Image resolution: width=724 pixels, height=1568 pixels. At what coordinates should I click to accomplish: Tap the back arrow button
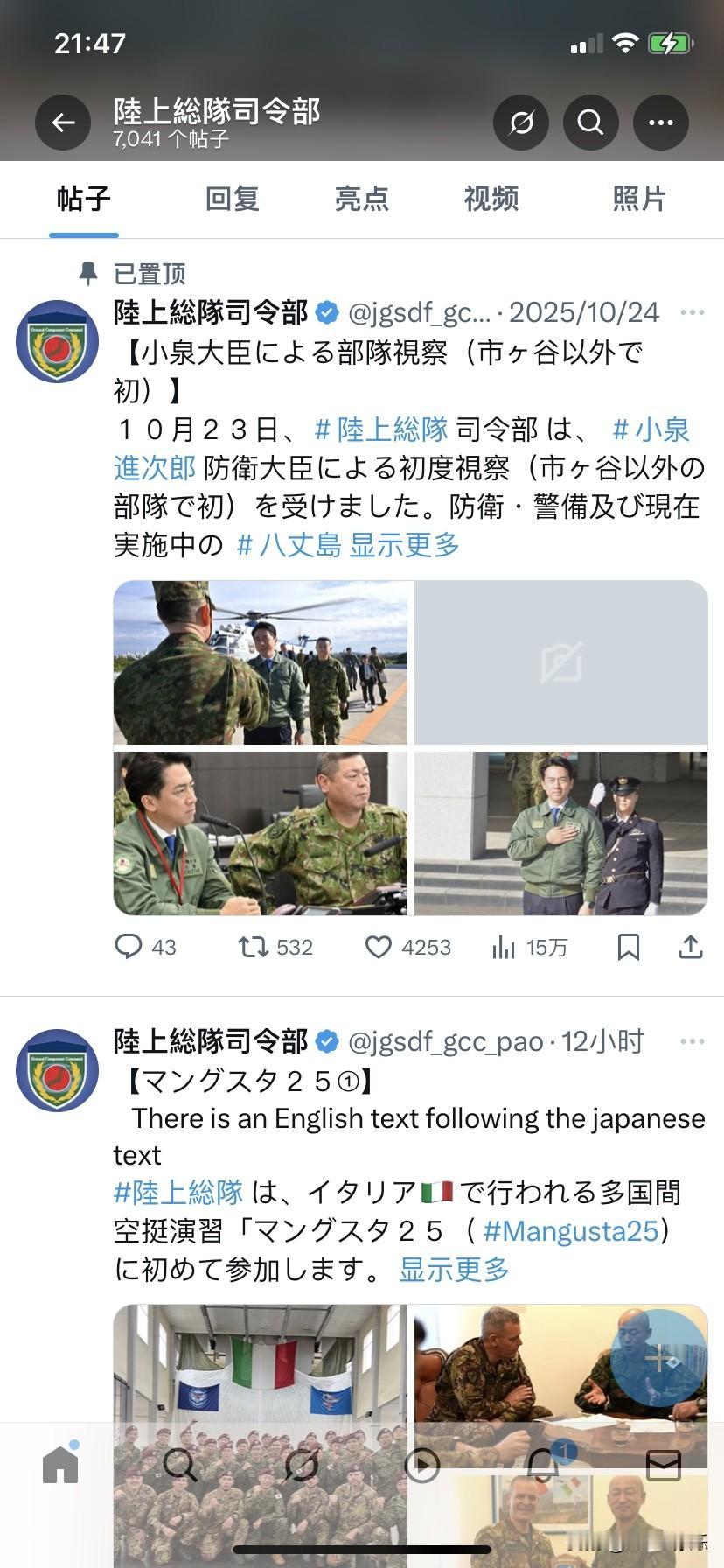(x=63, y=122)
